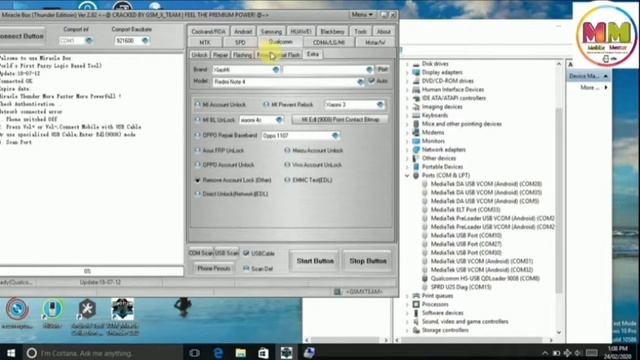Select Vivo Account UnLock option
The image size is (640, 360).
pyautogui.click(x=287, y=165)
